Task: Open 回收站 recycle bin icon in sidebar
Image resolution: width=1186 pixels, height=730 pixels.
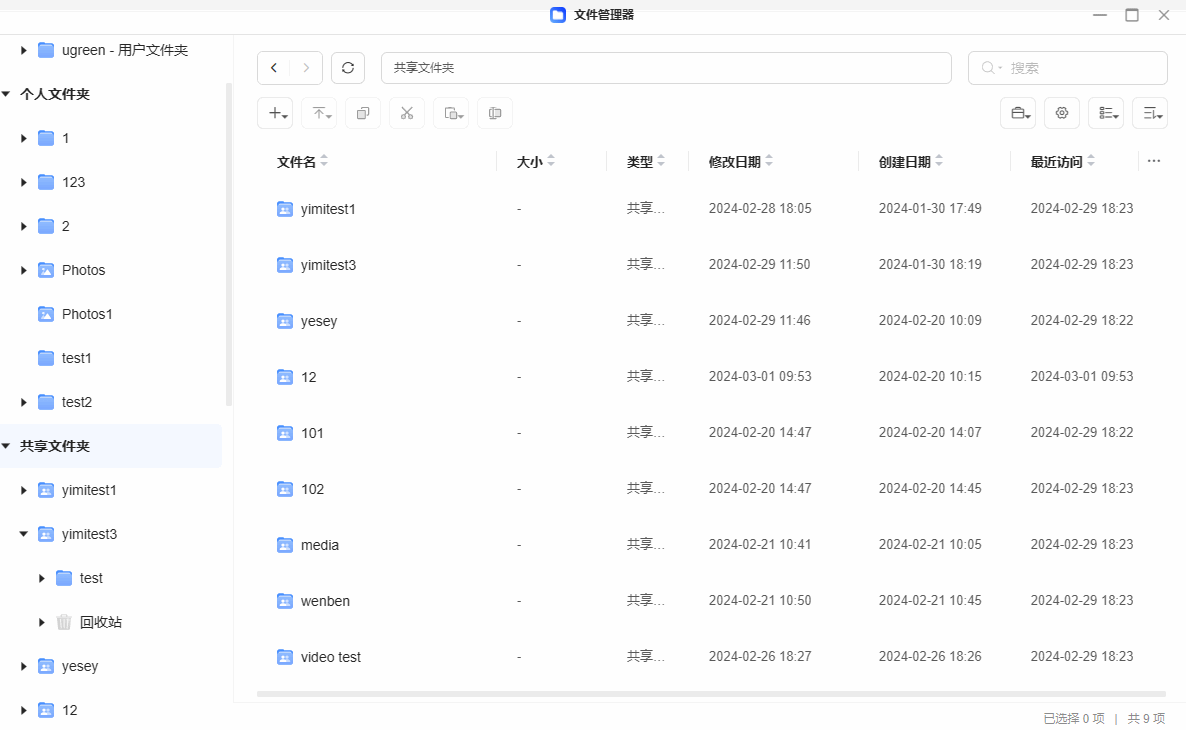Action: [x=64, y=622]
